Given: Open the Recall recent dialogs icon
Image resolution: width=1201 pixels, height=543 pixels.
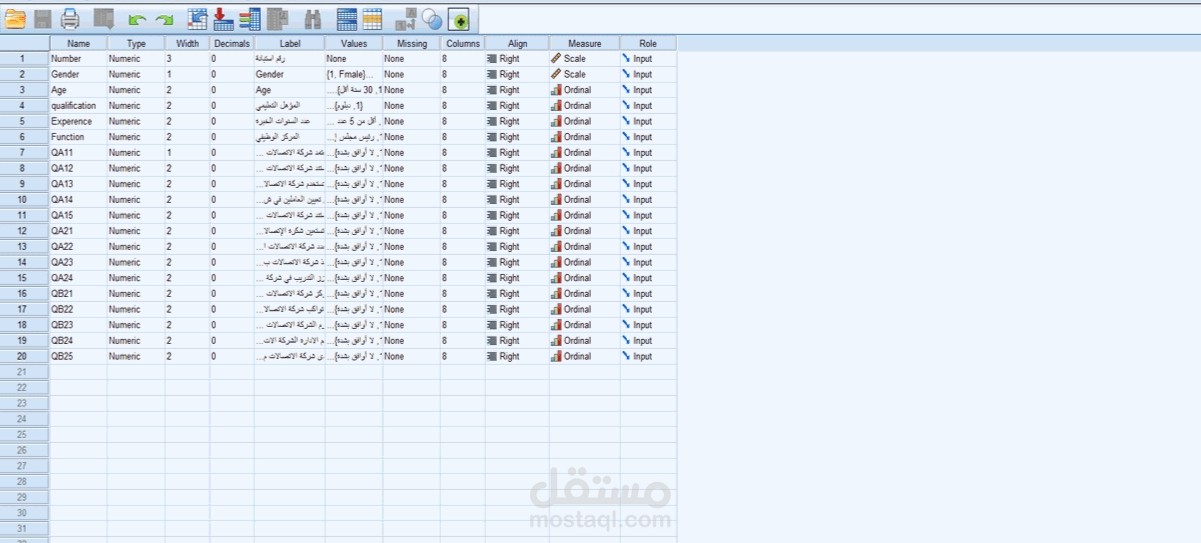Looking at the screenshot, I should tap(104, 18).
